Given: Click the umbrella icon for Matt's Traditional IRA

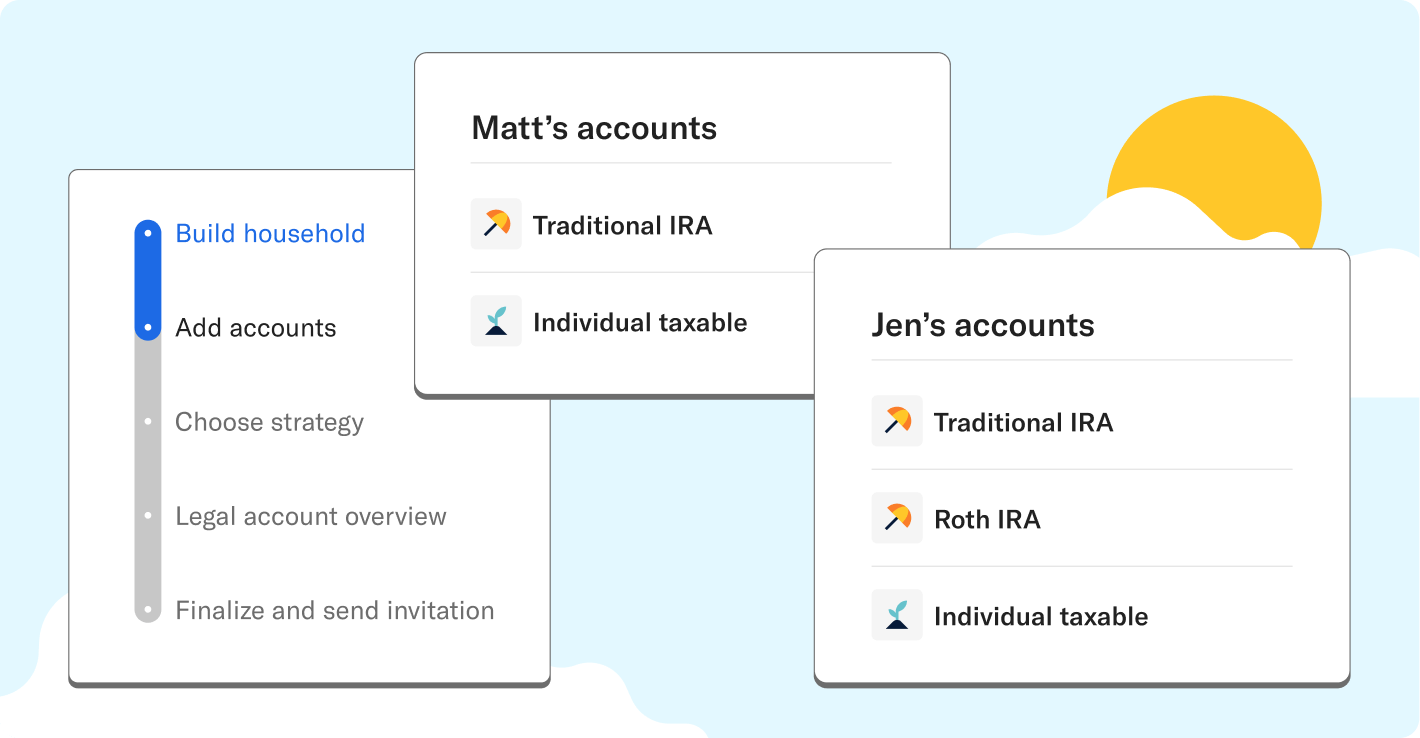Looking at the screenshot, I should (x=496, y=224).
